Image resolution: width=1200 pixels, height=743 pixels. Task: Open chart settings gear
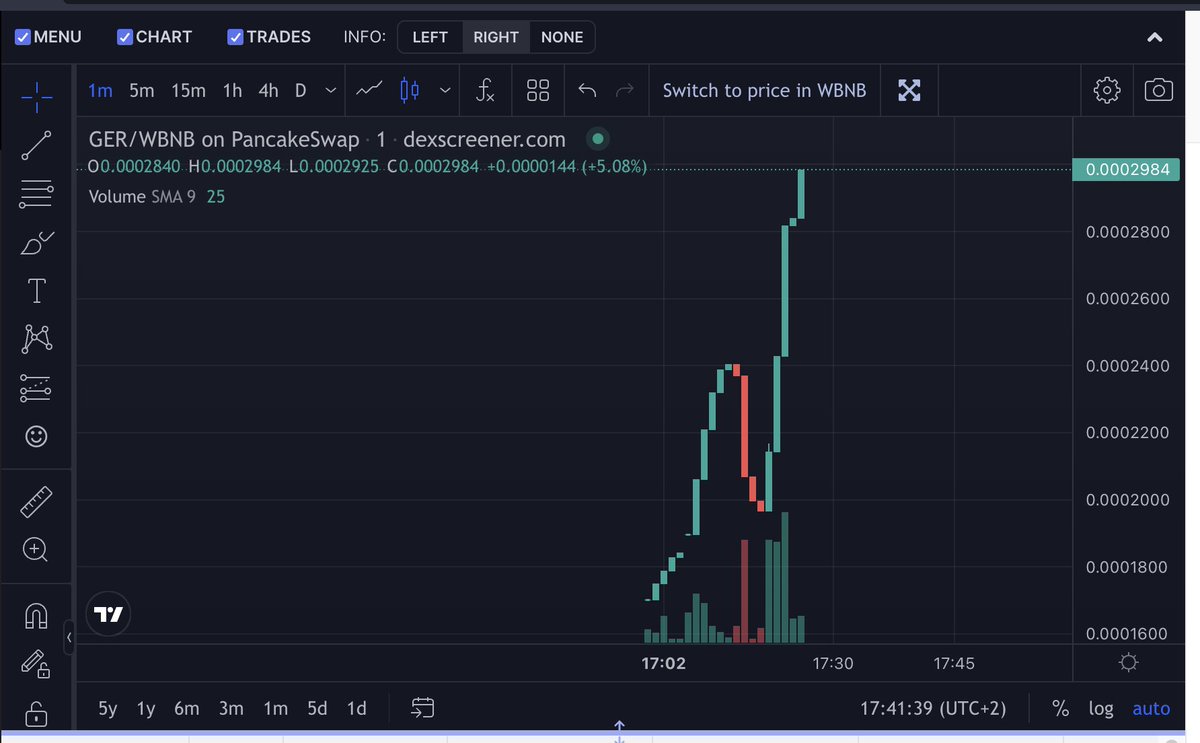click(1107, 90)
